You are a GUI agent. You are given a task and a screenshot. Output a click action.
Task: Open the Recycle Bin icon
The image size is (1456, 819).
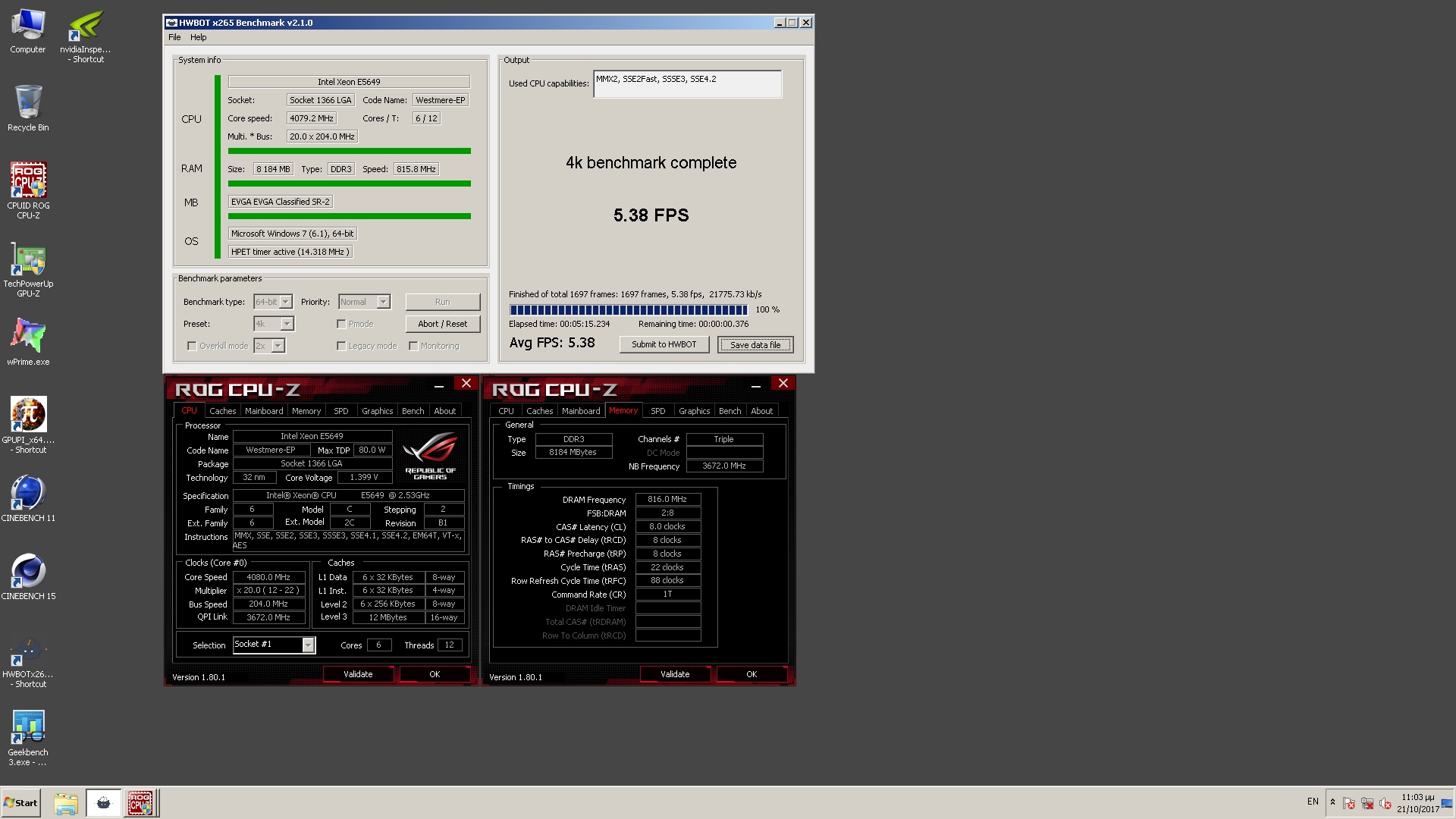coord(28,108)
